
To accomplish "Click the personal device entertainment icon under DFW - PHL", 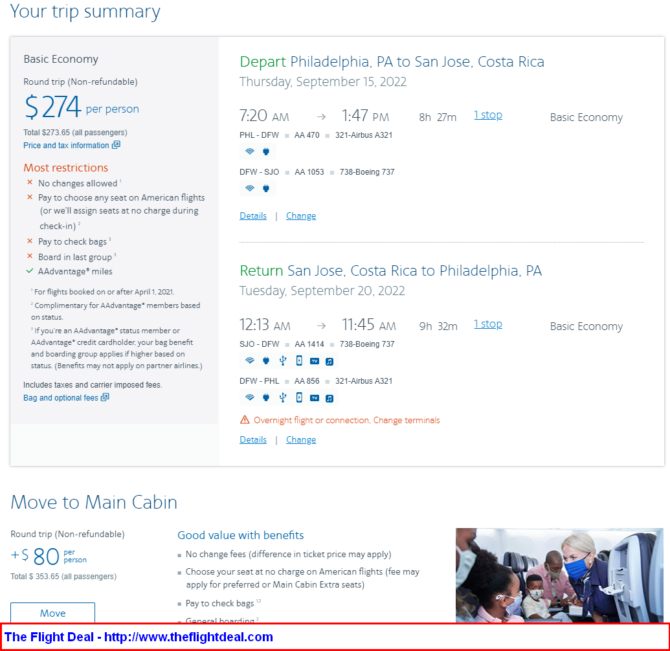I will (x=299, y=398).
